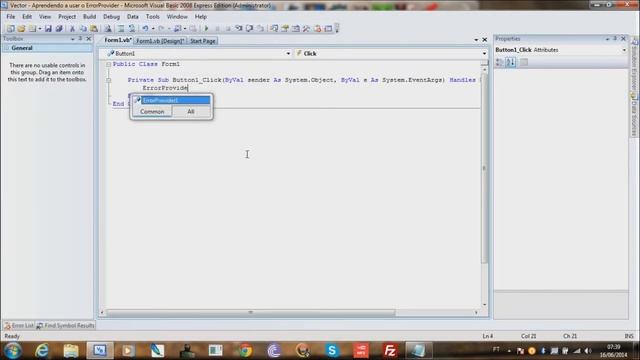
Task: Open the Debug menu
Action: pos(111,17)
